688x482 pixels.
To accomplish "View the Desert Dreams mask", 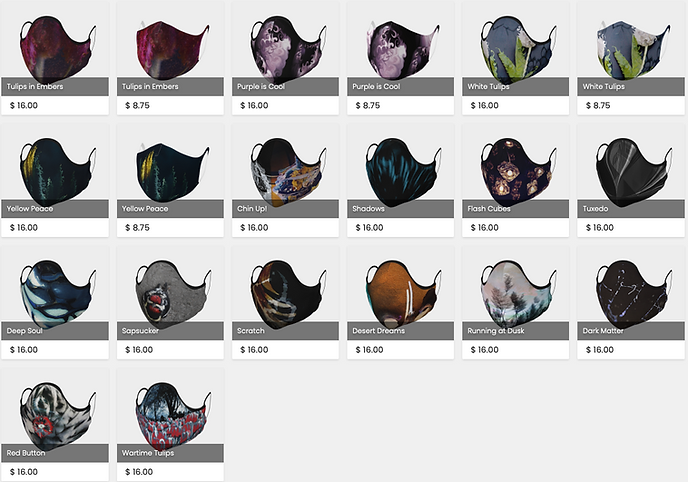I will [403, 295].
